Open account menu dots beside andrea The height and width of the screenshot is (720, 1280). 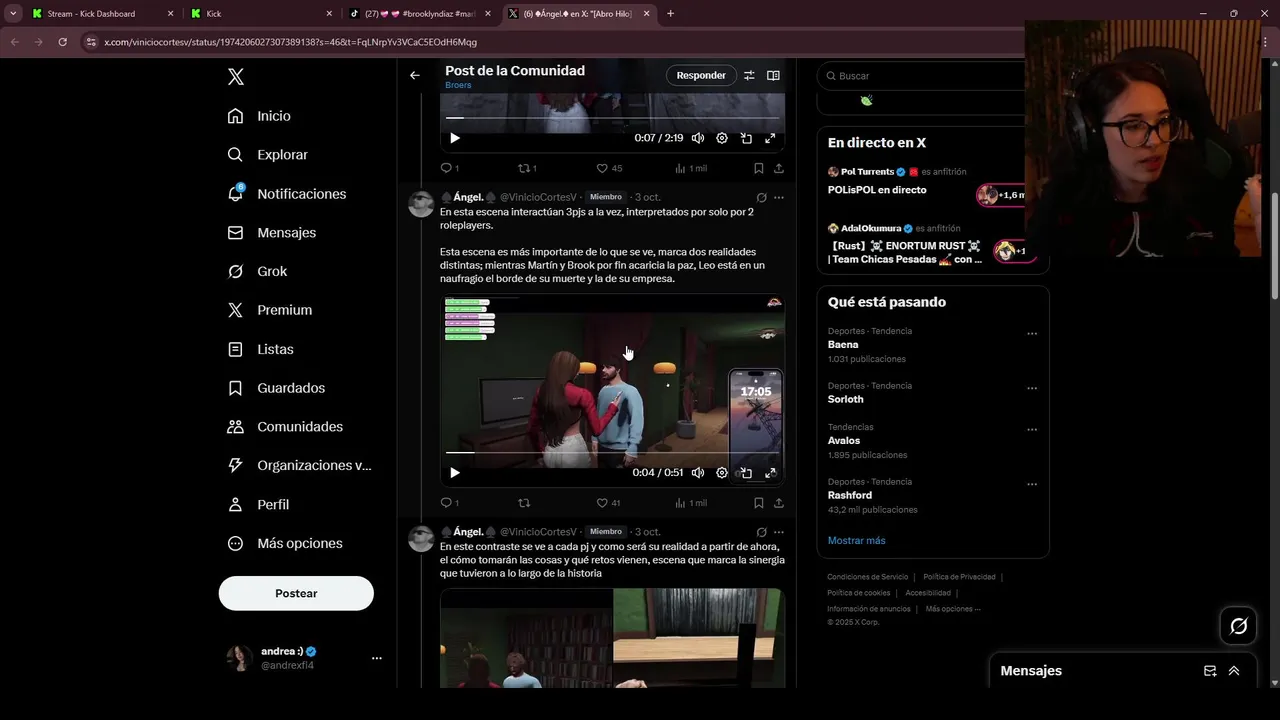(377, 658)
